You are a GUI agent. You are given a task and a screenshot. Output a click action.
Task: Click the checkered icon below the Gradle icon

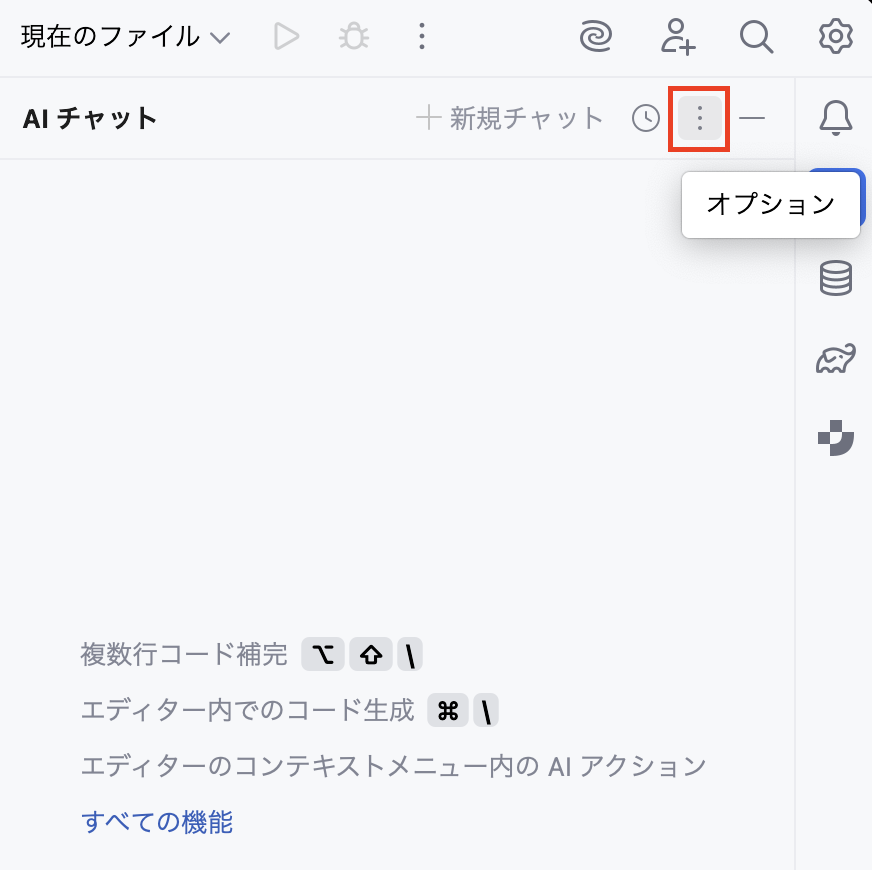(x=836, y=438)
